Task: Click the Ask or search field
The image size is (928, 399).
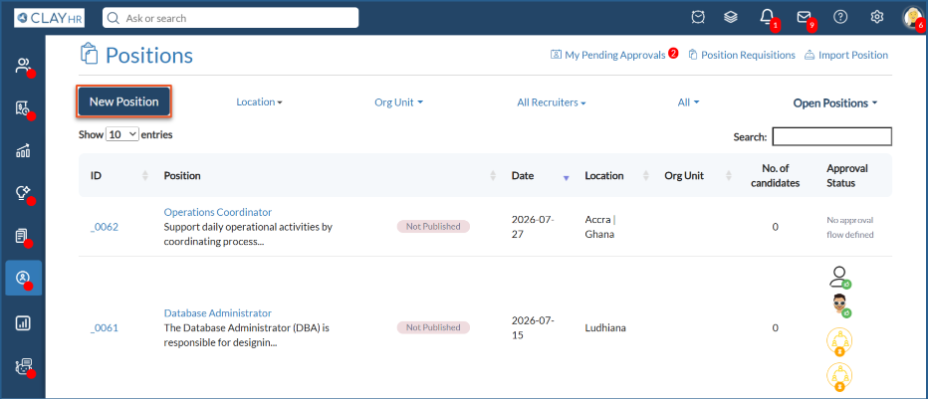Action: click(x=231, y=18)
